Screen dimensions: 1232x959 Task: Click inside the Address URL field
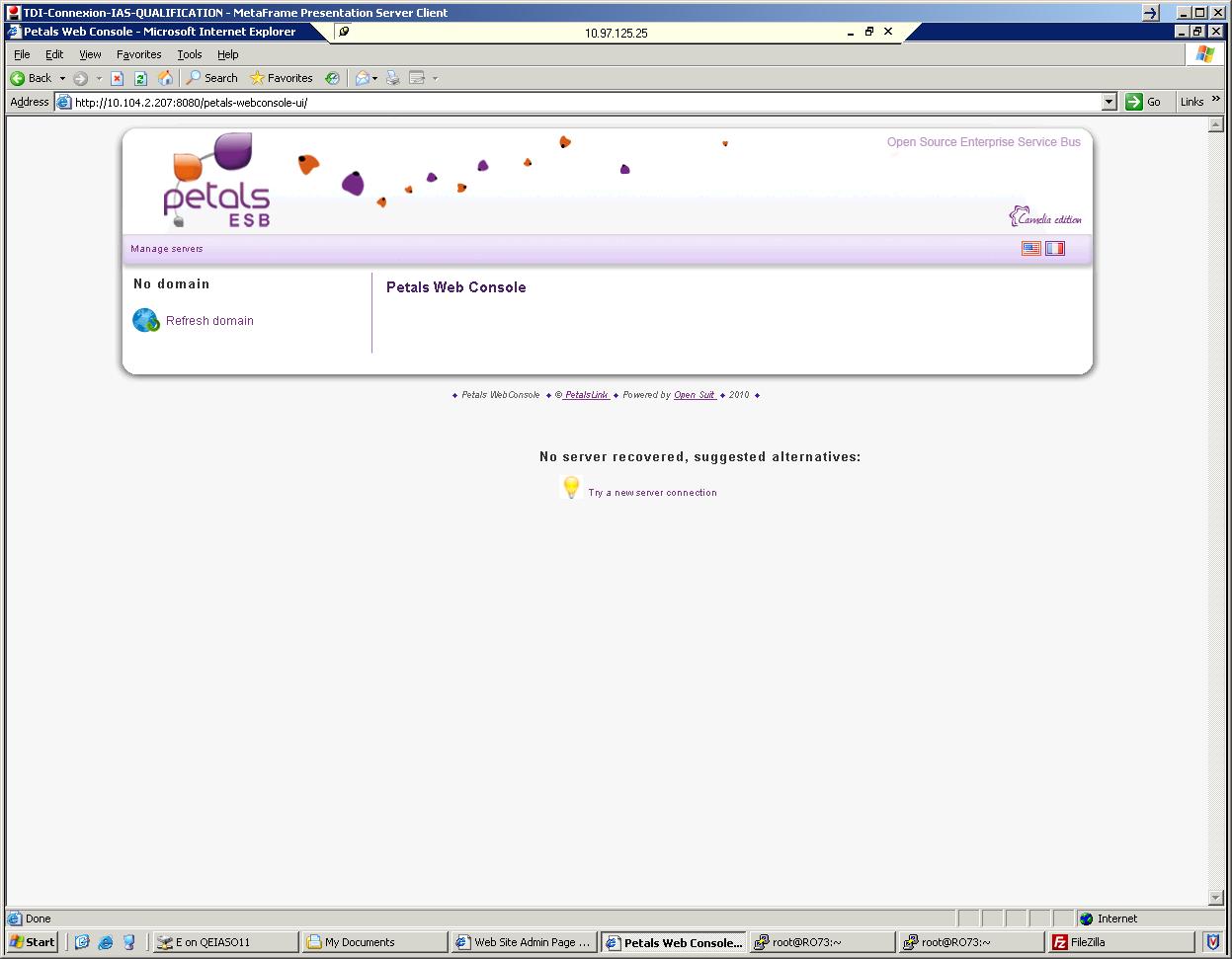pos(583,102)
